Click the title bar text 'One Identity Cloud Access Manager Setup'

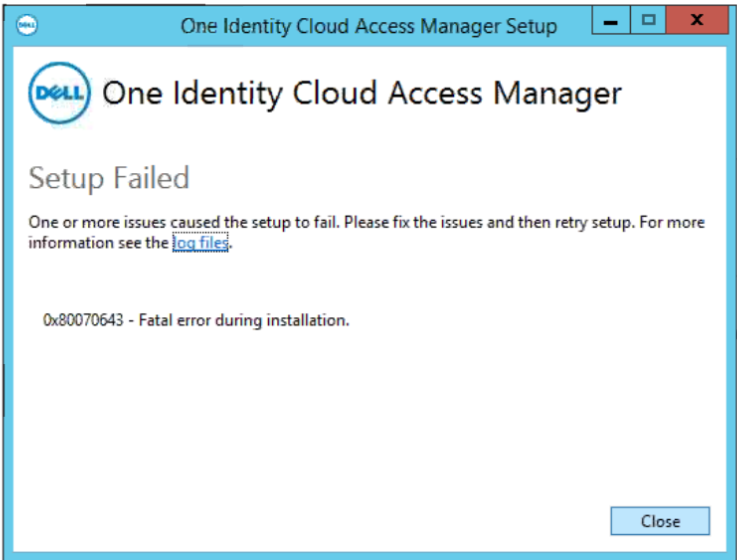pos(369,26)
